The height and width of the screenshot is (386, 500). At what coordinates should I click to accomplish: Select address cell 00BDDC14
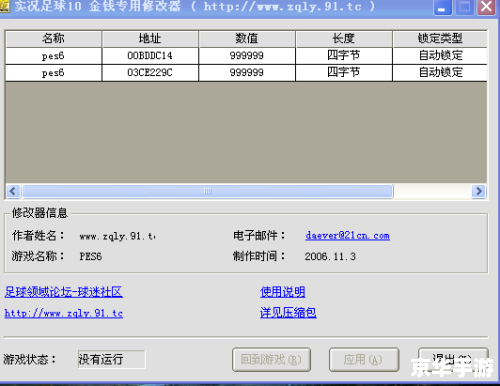[x=150, y=56]
